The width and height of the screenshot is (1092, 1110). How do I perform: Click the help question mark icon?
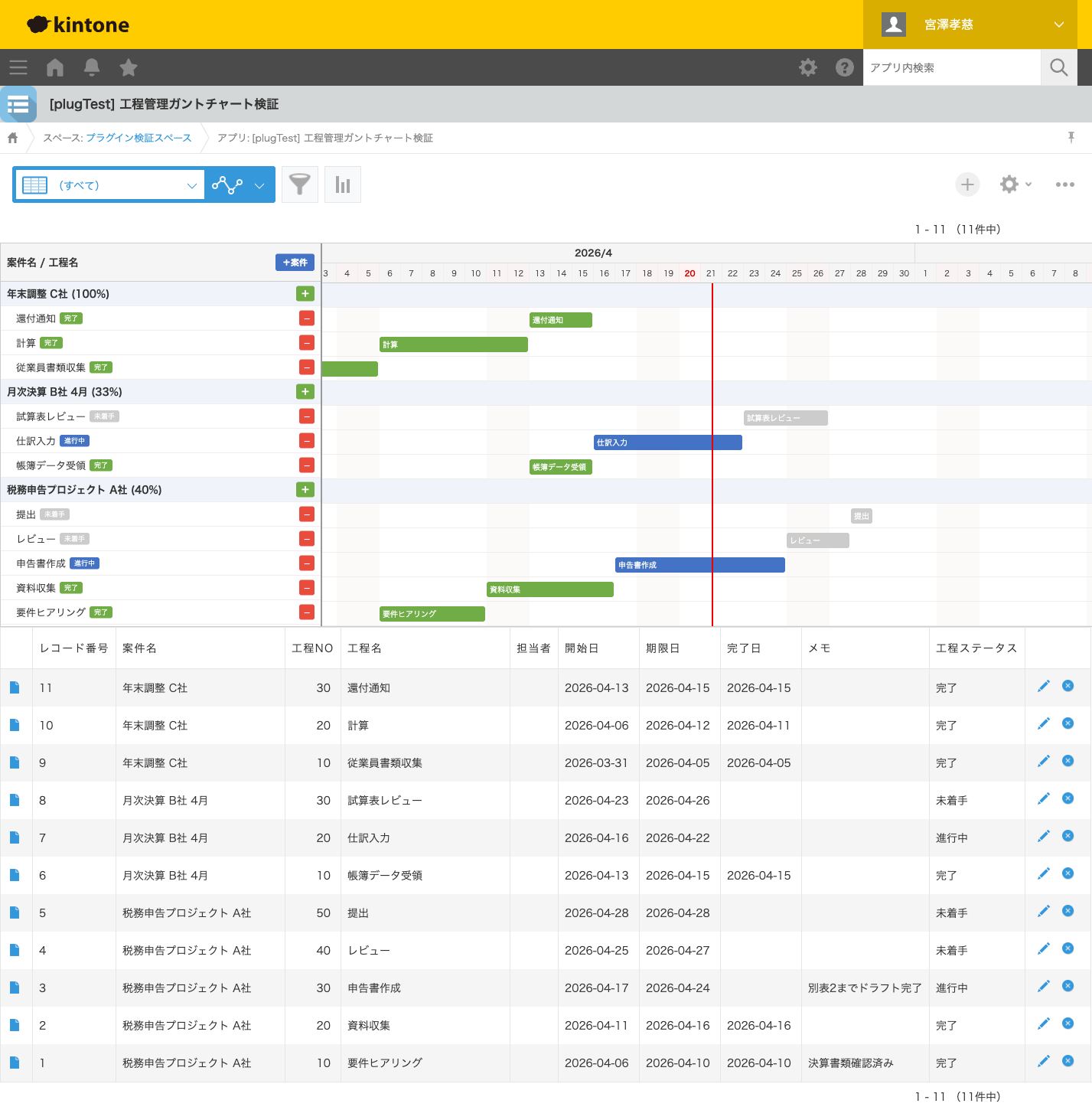[845, 67]
